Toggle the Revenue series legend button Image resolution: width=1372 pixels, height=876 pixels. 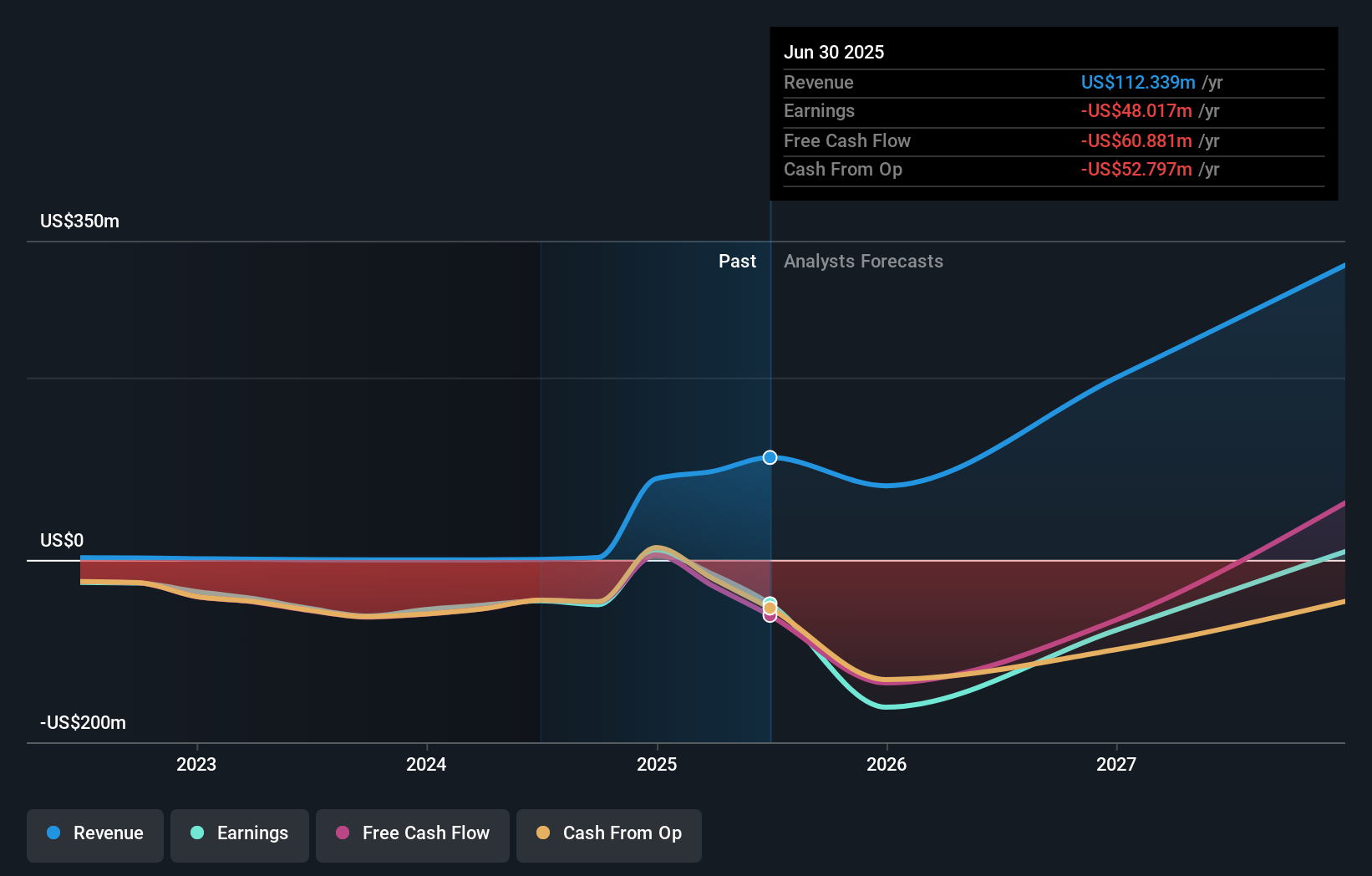tap(95, 835)
